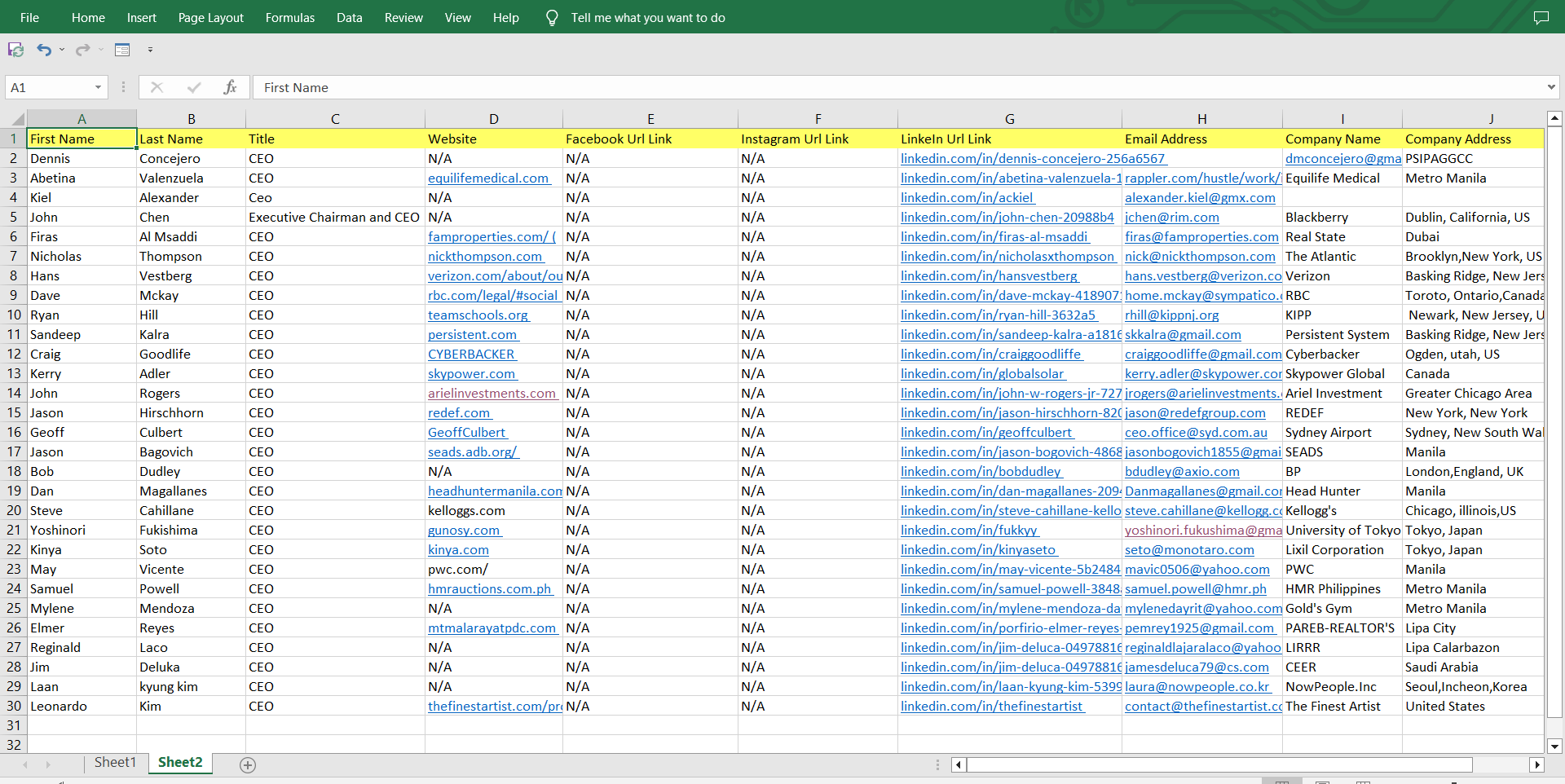Screen dimensions: 1565x784
Task: Select the cell containing Fukishima
Action: click(191, 530)
